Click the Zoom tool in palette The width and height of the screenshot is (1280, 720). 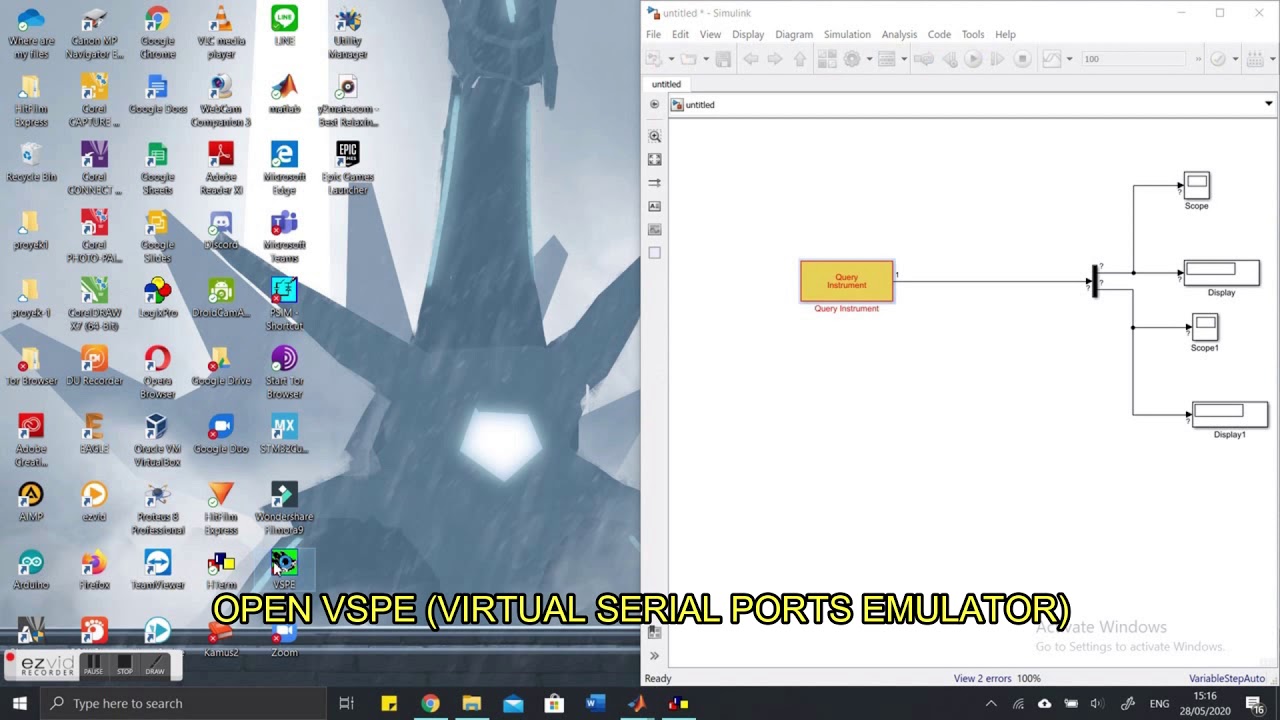tap(655, 136)
